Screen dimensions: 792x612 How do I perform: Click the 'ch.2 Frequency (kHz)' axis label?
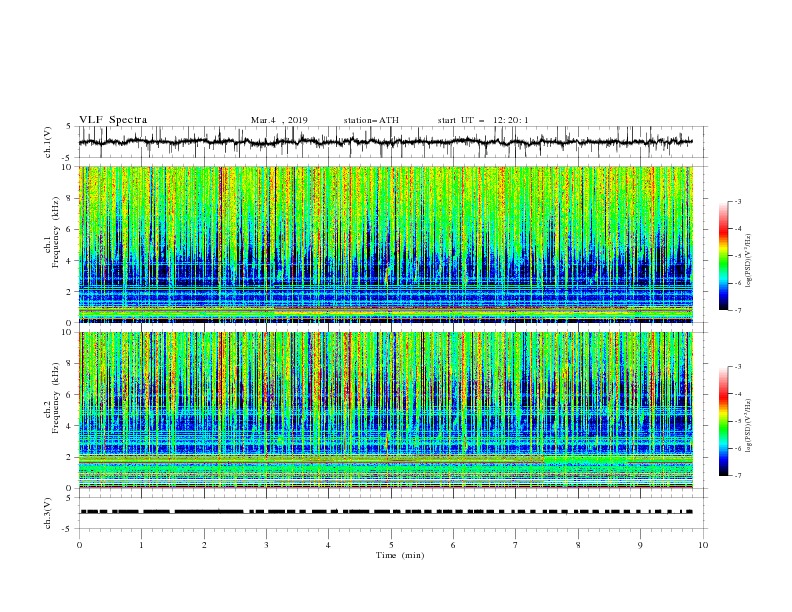[x=52, y=410]
